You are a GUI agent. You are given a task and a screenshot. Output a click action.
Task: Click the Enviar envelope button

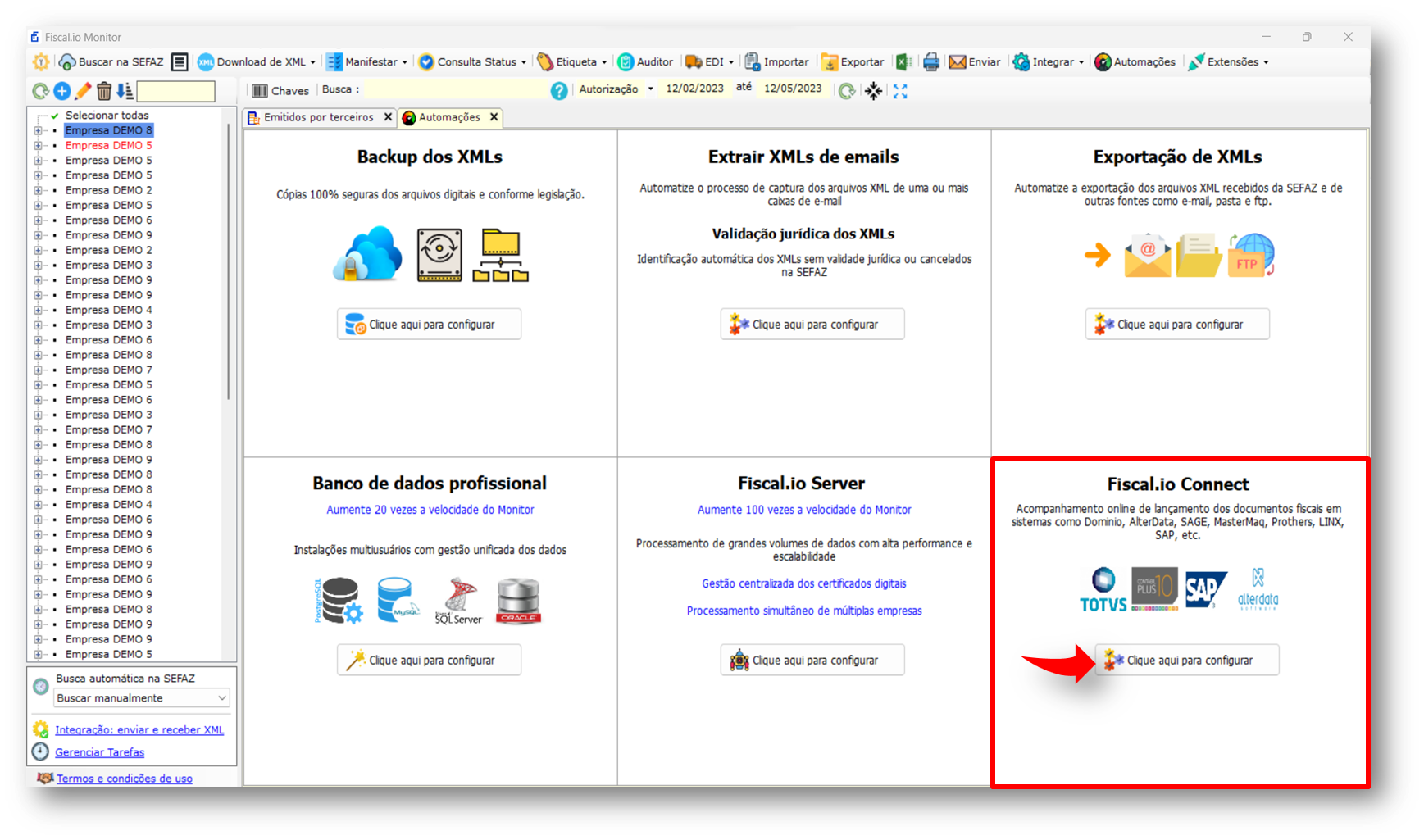[975, 61]
